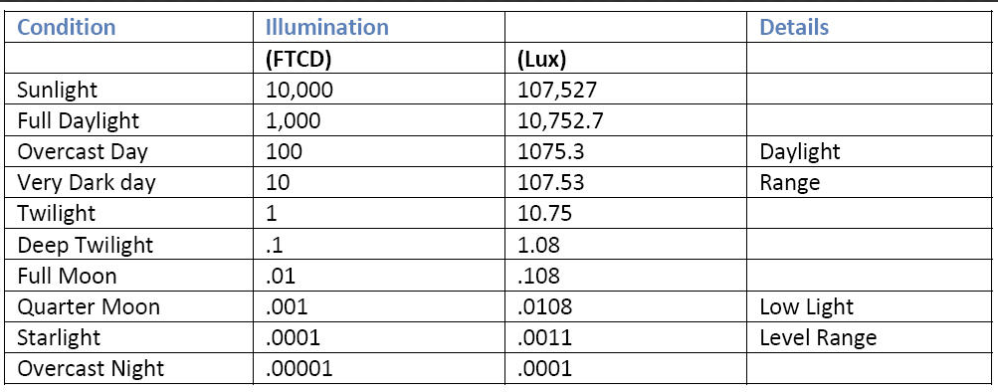Click the 107,527 Lux value
This screenshot has height=392, width=998.
pyautogui.click(x=558, y=90)
